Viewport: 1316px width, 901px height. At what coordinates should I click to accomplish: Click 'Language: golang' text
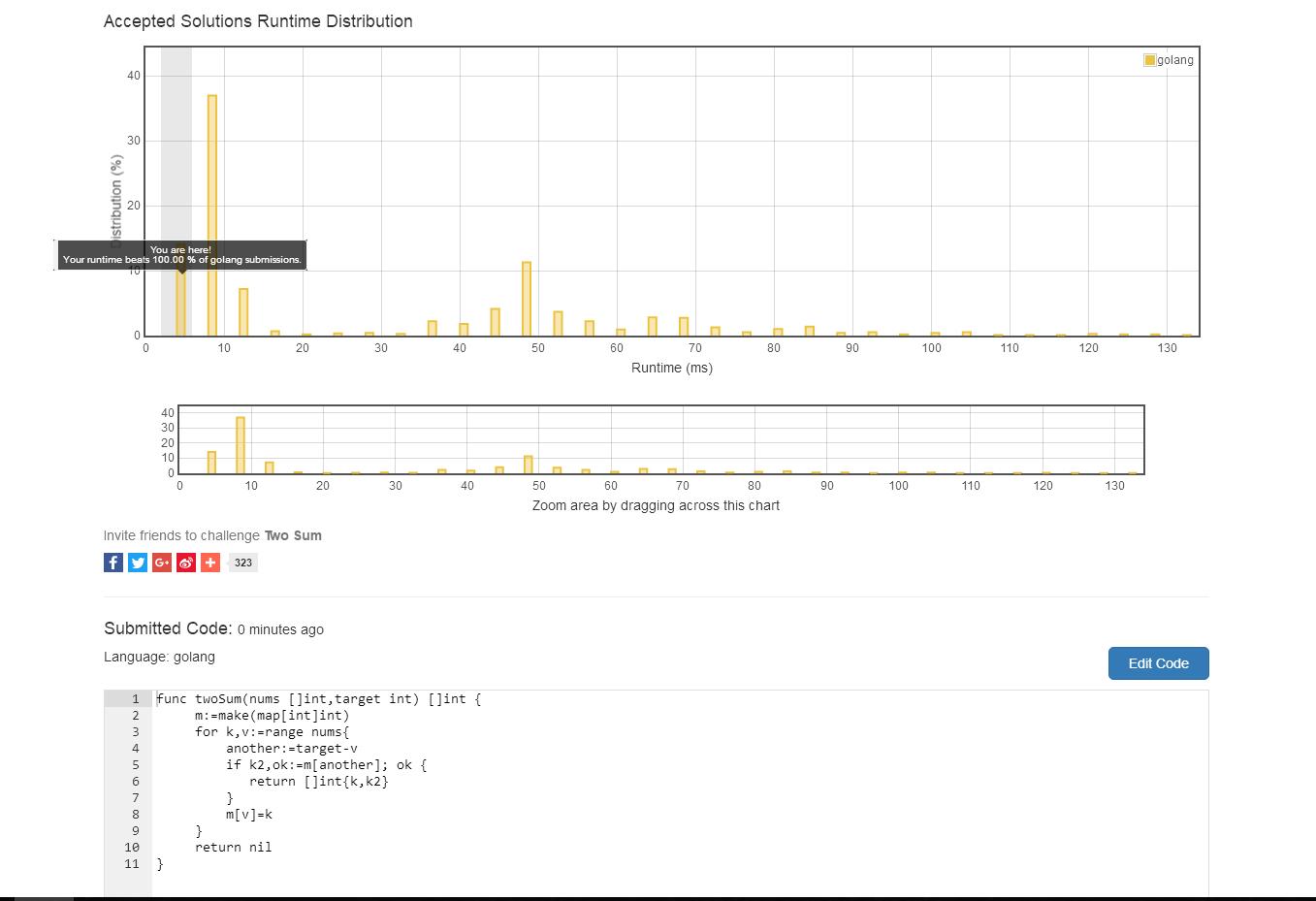159,657
